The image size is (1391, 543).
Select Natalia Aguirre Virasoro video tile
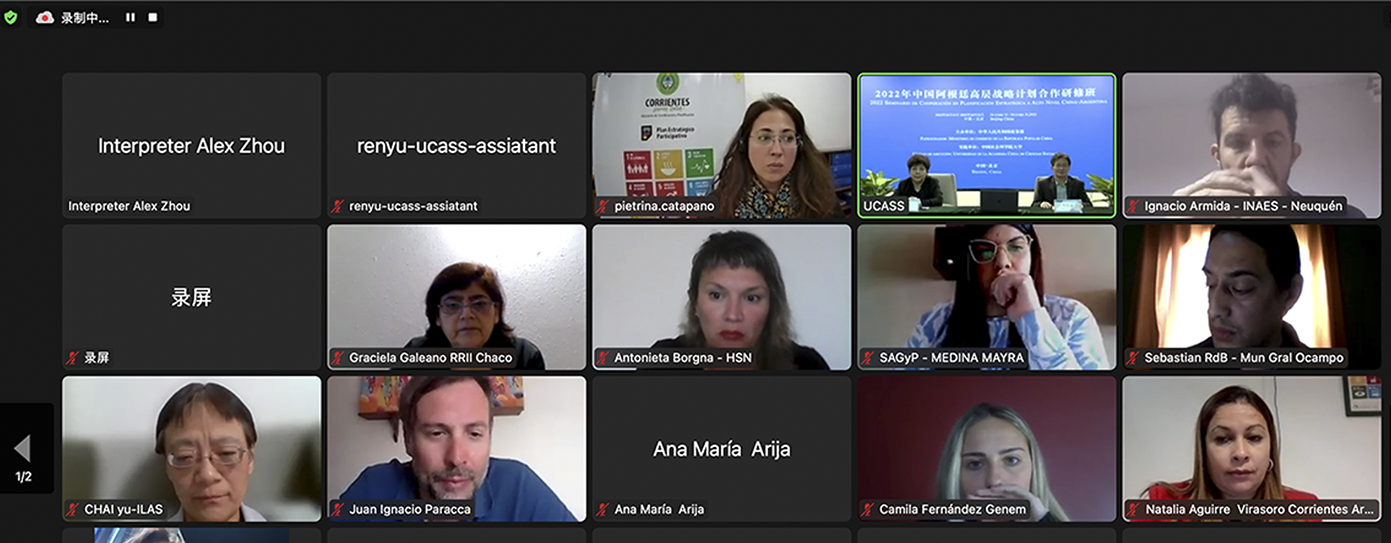coord(1252,448)
